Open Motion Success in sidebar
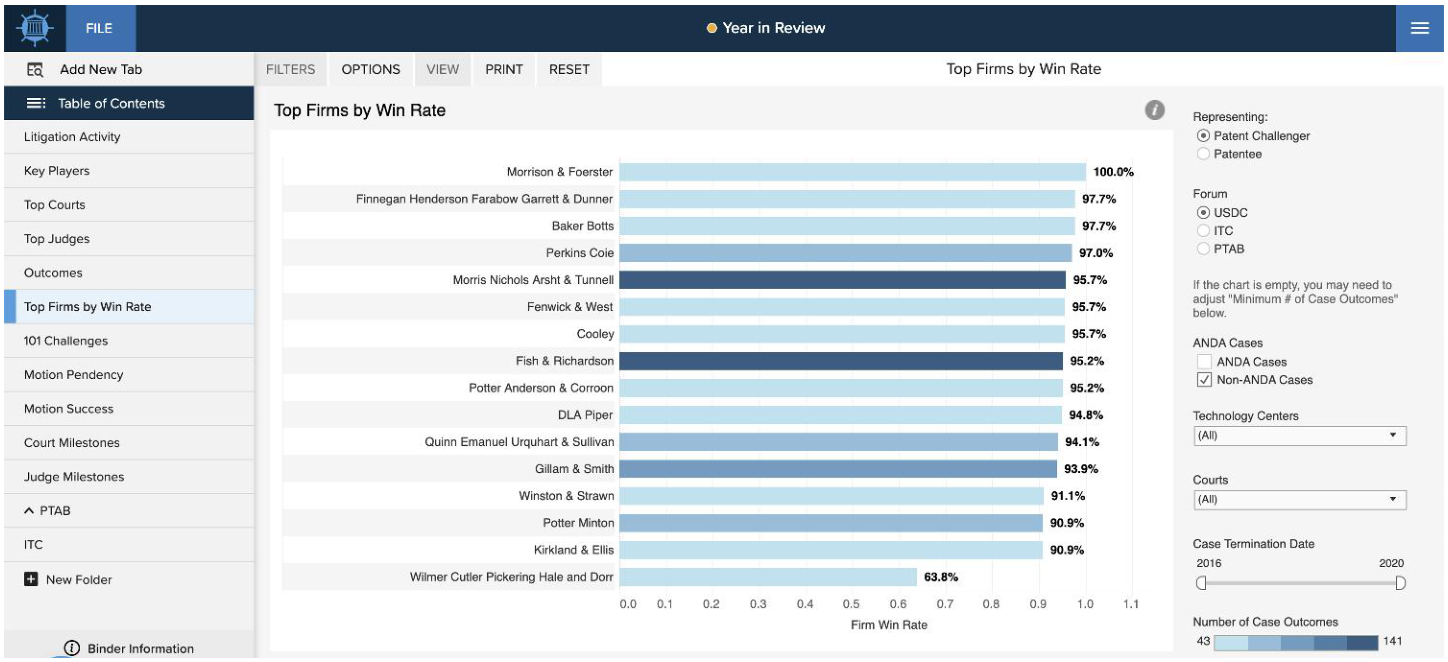The image size is (1448, 662). click(x=128, y=409)
